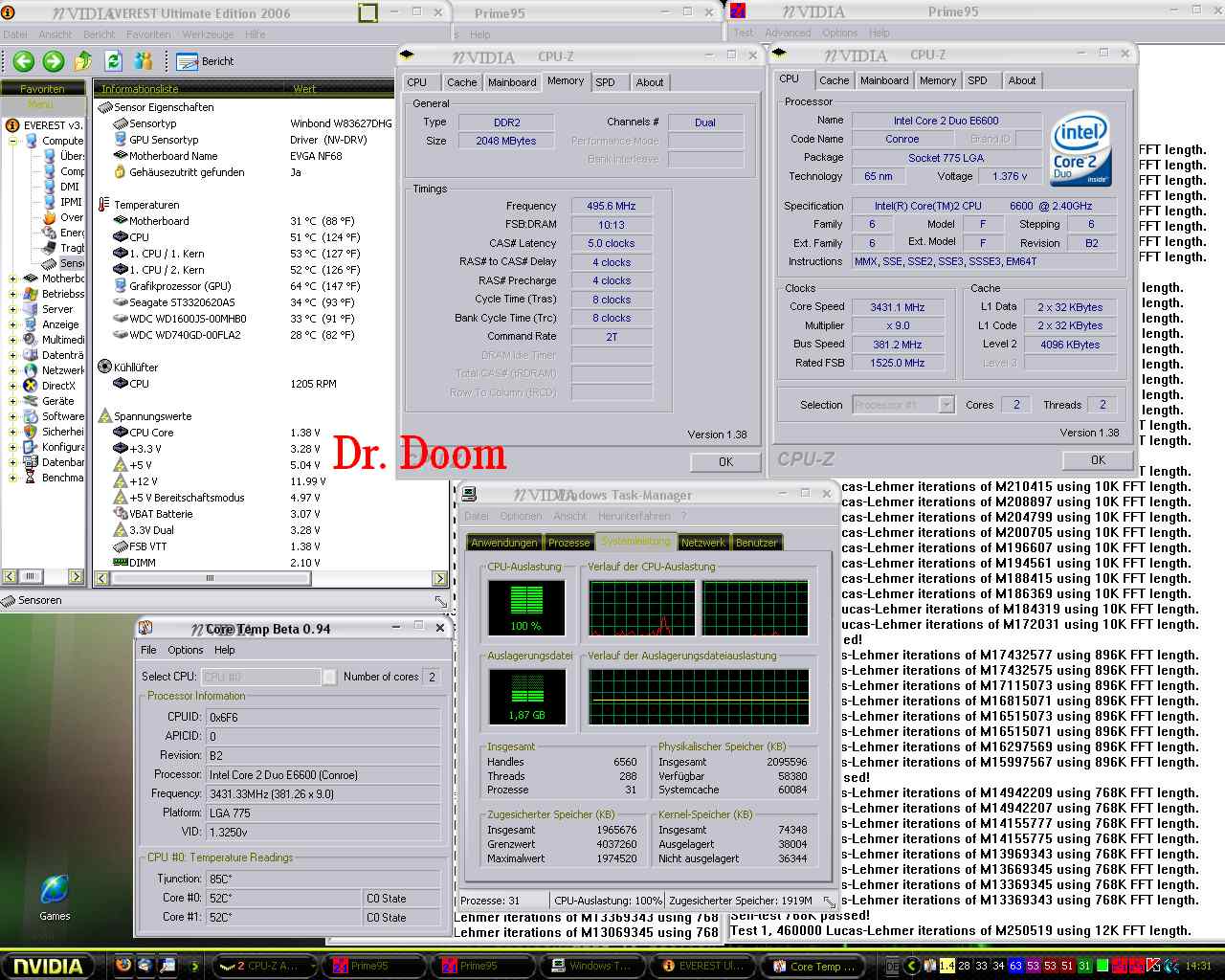Click the Kühllüfter fan icon
1225x980 pixels.
coord(105,367)
